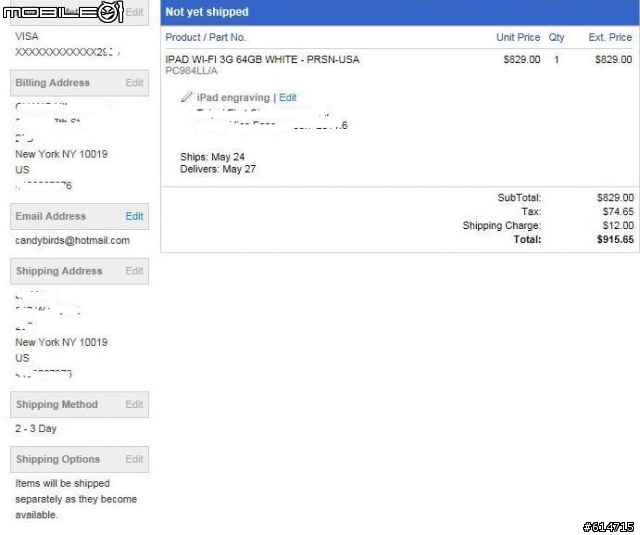Click the Items will be shipped separately note
This screenshot has height=535, width=640.
click(x=76, y=499)
